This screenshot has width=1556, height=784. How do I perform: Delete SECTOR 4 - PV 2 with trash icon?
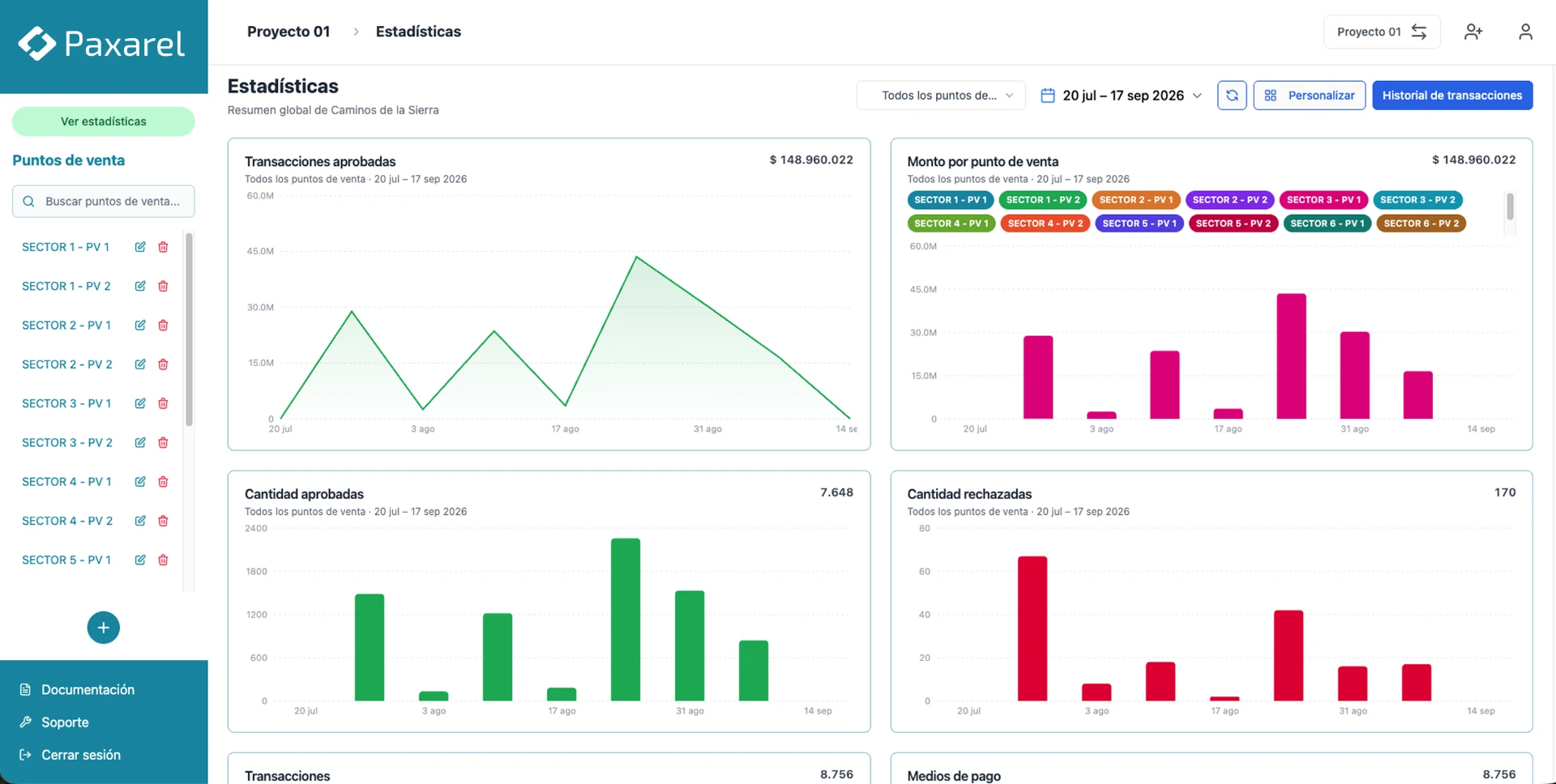[x=163, y=521]
